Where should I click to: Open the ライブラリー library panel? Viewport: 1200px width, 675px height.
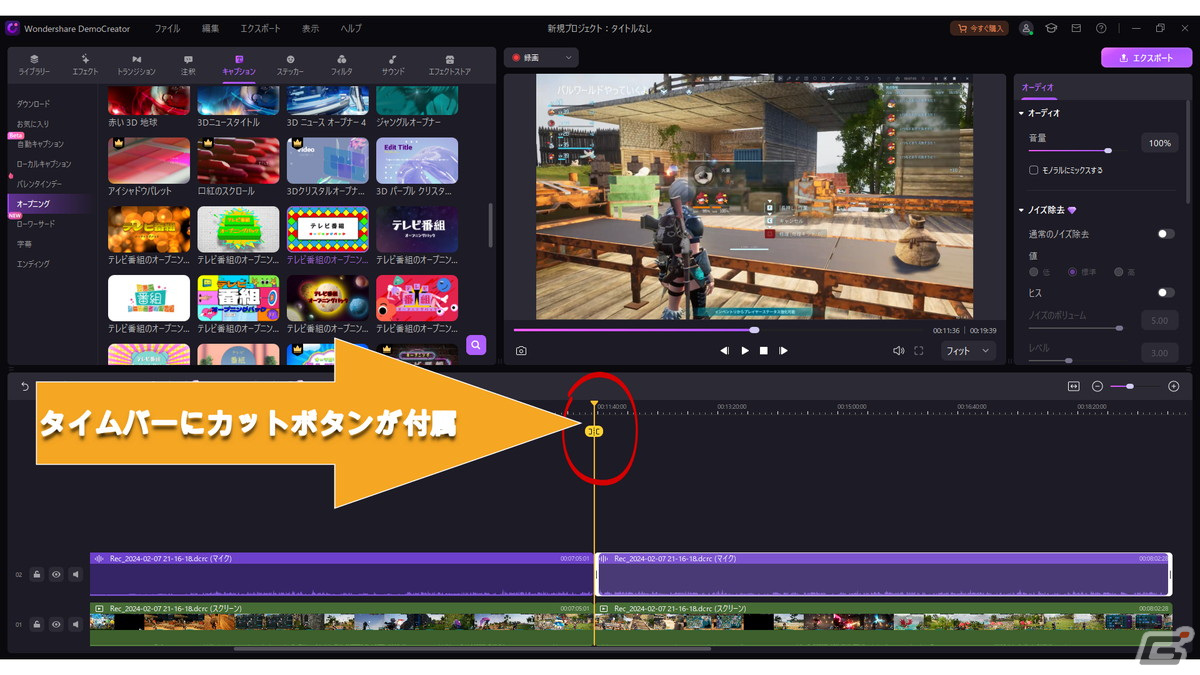tap(34, 65)
